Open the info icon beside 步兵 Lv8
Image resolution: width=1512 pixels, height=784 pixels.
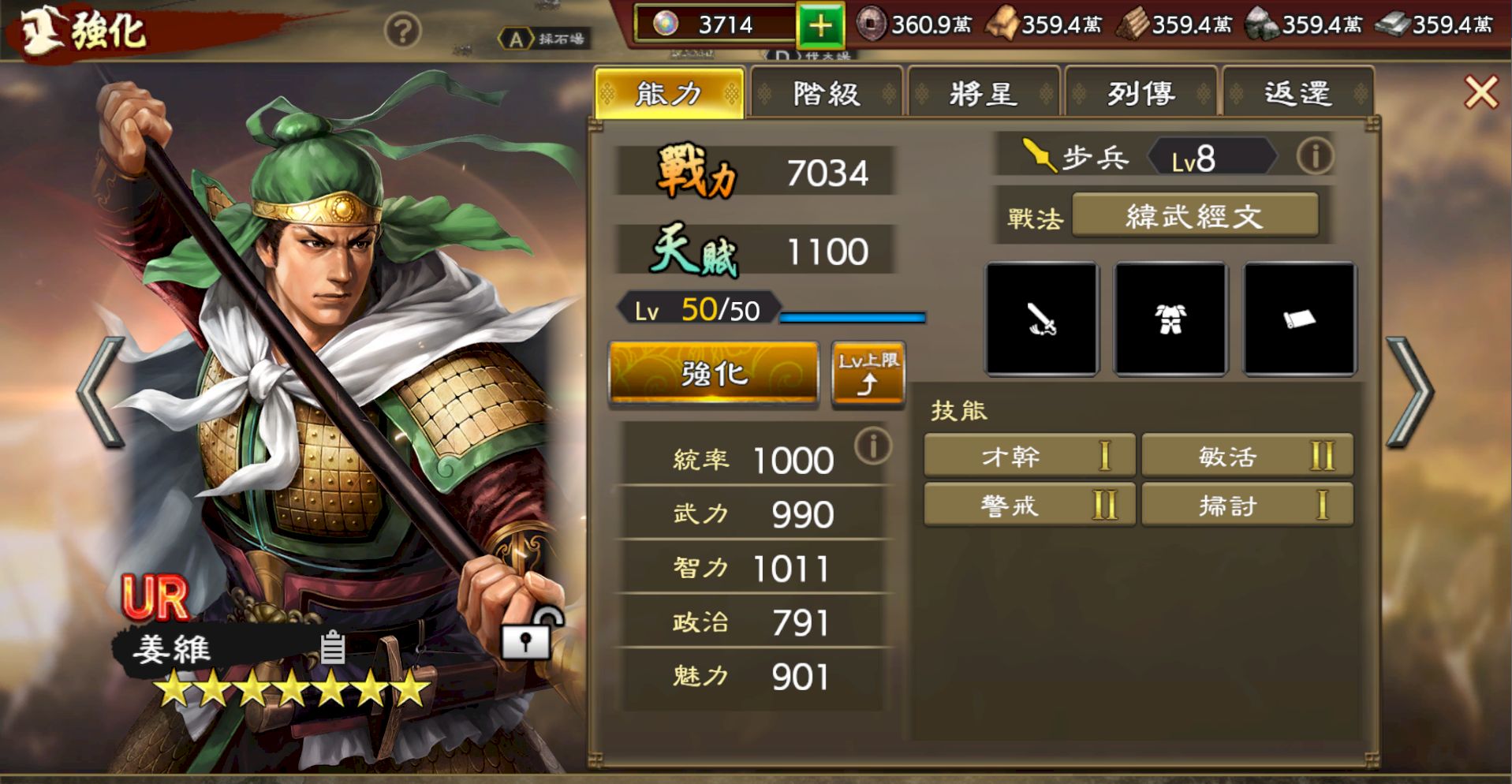point(1314,156)
